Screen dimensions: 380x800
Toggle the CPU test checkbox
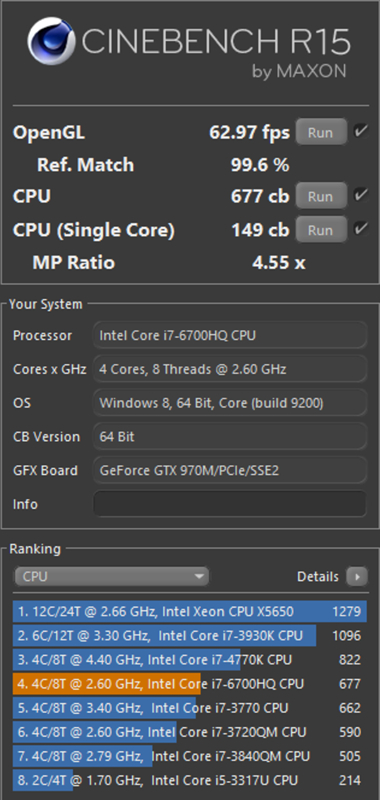[361, 195]
